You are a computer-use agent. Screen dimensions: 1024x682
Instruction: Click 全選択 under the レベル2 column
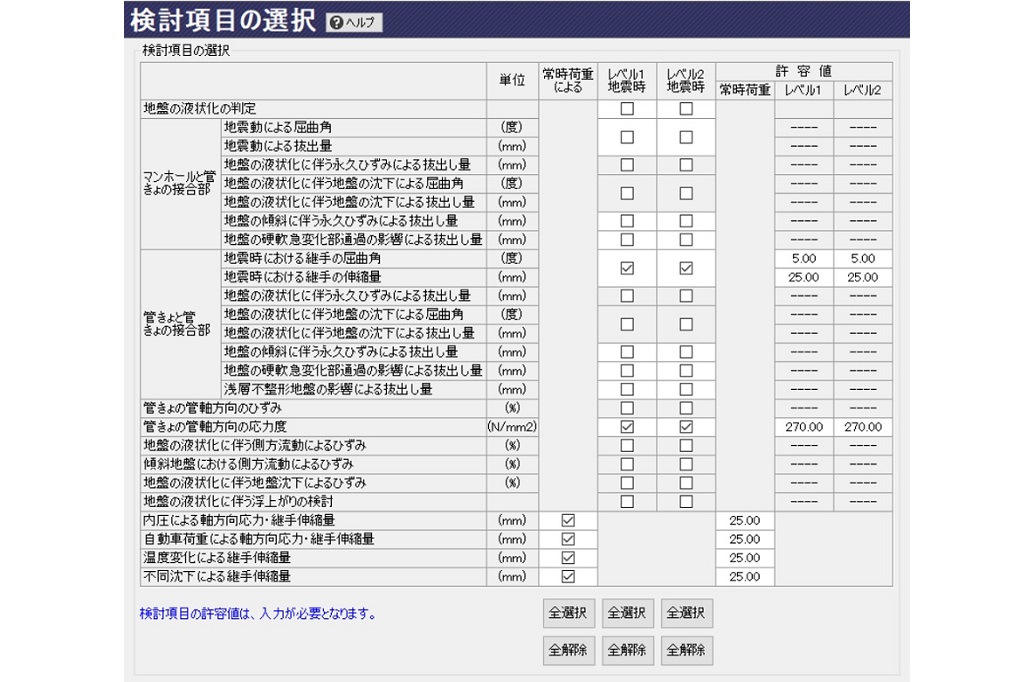(x=686, y=613)
